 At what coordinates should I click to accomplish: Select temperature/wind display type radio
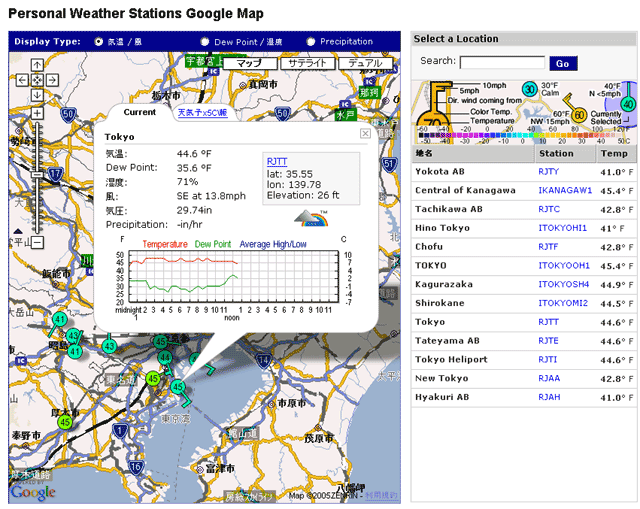tap(98, 42)
